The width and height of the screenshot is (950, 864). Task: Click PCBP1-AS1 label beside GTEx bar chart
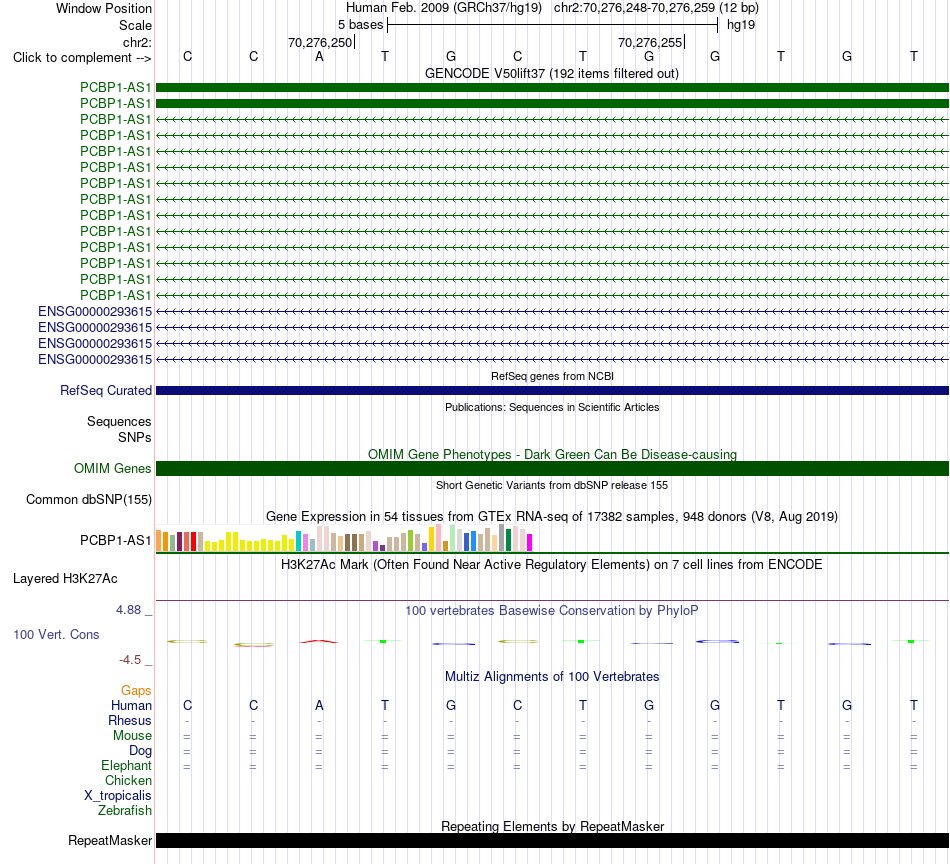pyautogui.click(x=115, y=540)
